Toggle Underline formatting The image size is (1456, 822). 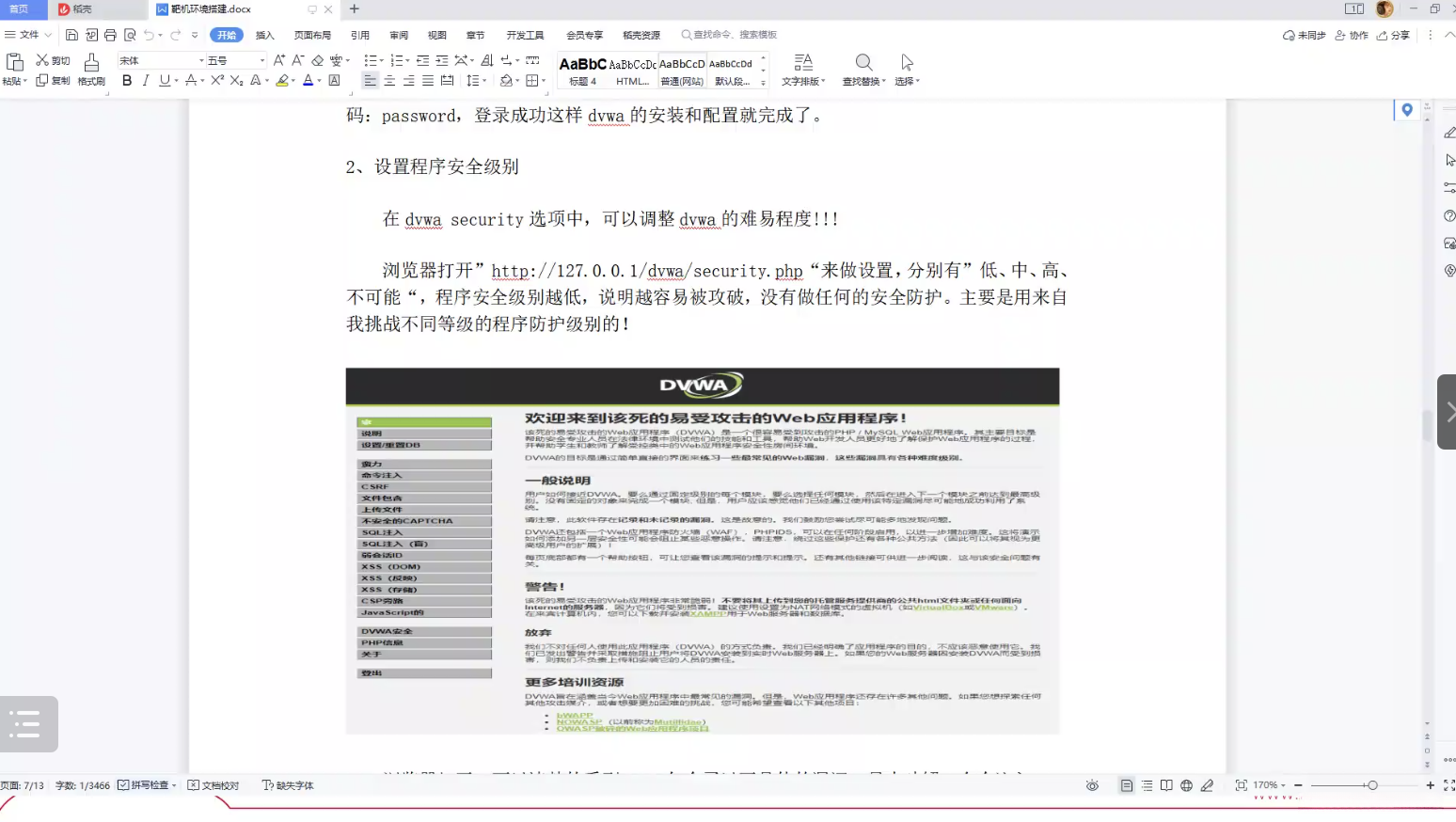tap(165, 81)
